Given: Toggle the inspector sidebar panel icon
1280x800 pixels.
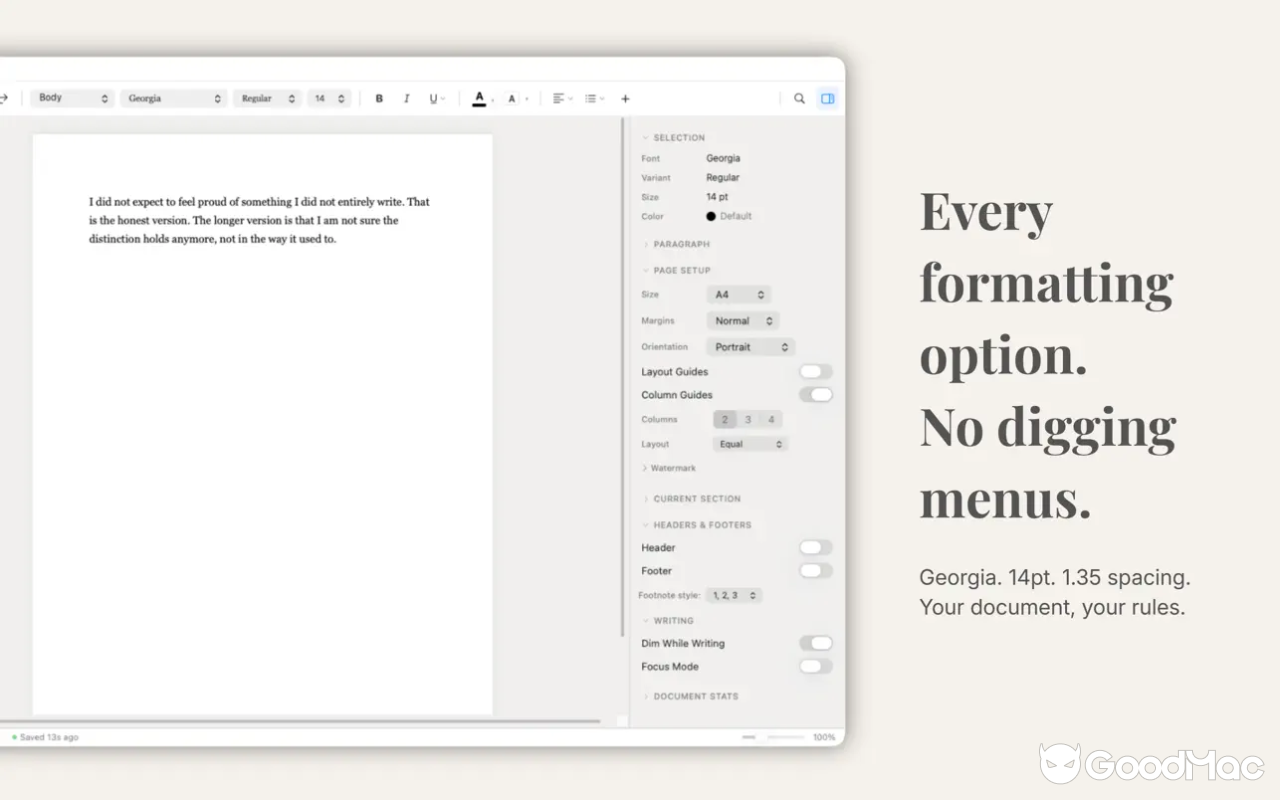Looking at the screenshot, I should click(x=827, y=98).
